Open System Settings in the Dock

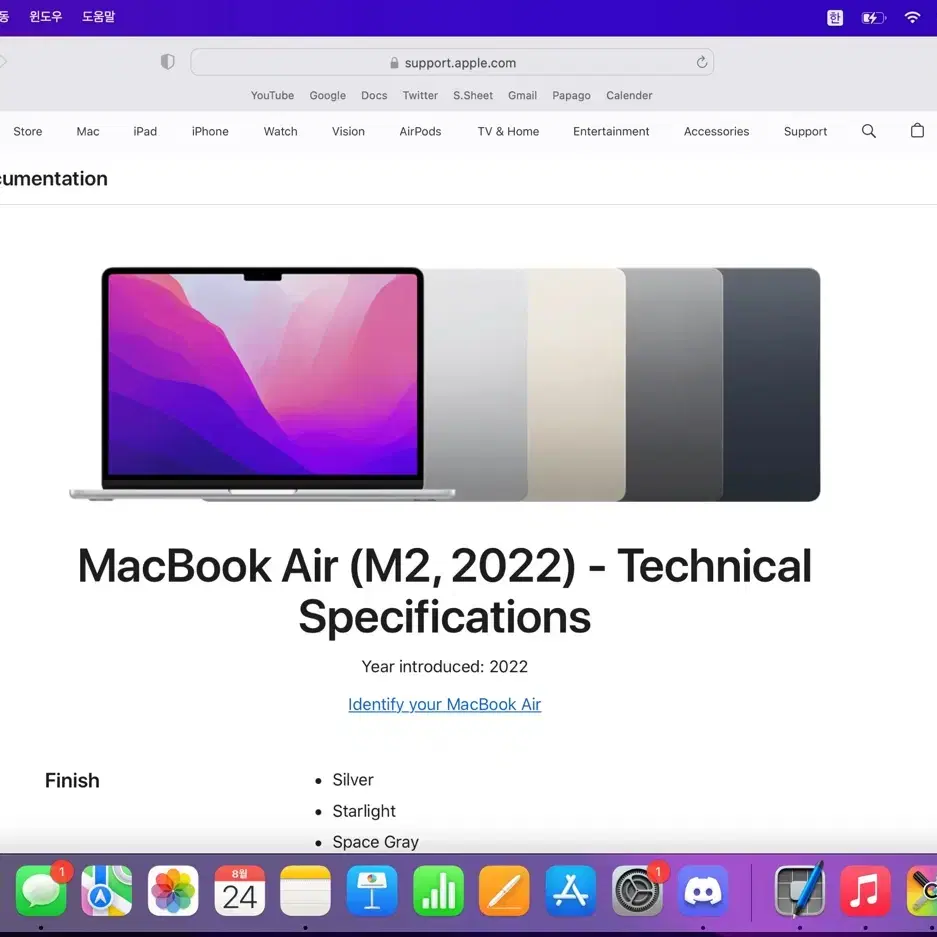click(x=637, y=890)
